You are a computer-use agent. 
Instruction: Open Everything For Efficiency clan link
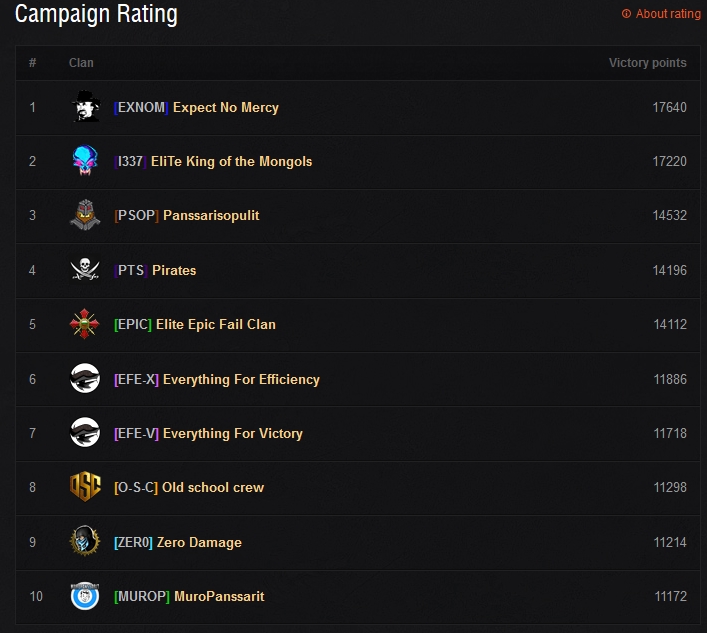coord(241,380)
